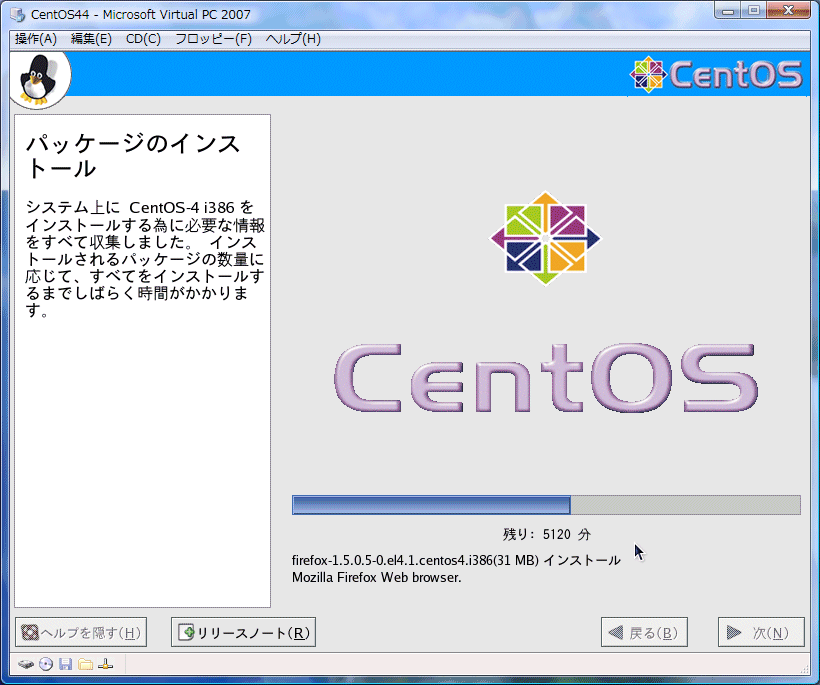This screenshot has height=685, width=820.
Task: Click the window resize grip corner
Action: pyautogui.click(x=805, y=669)
